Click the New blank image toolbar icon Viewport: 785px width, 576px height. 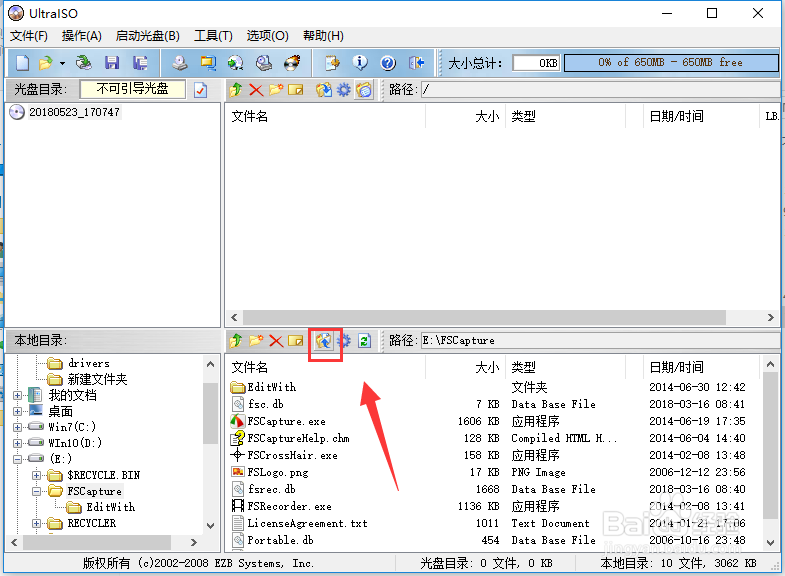point(23,63)
